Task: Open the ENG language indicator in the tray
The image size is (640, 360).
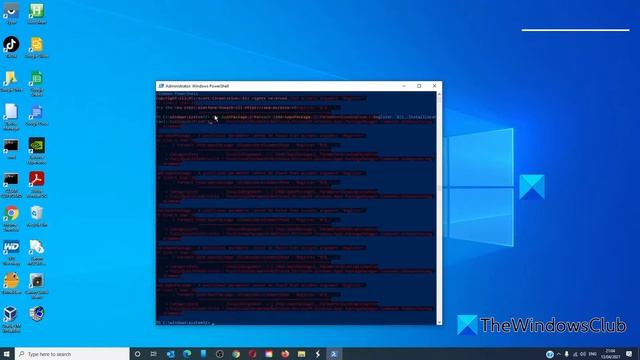Action: point(593,354)
